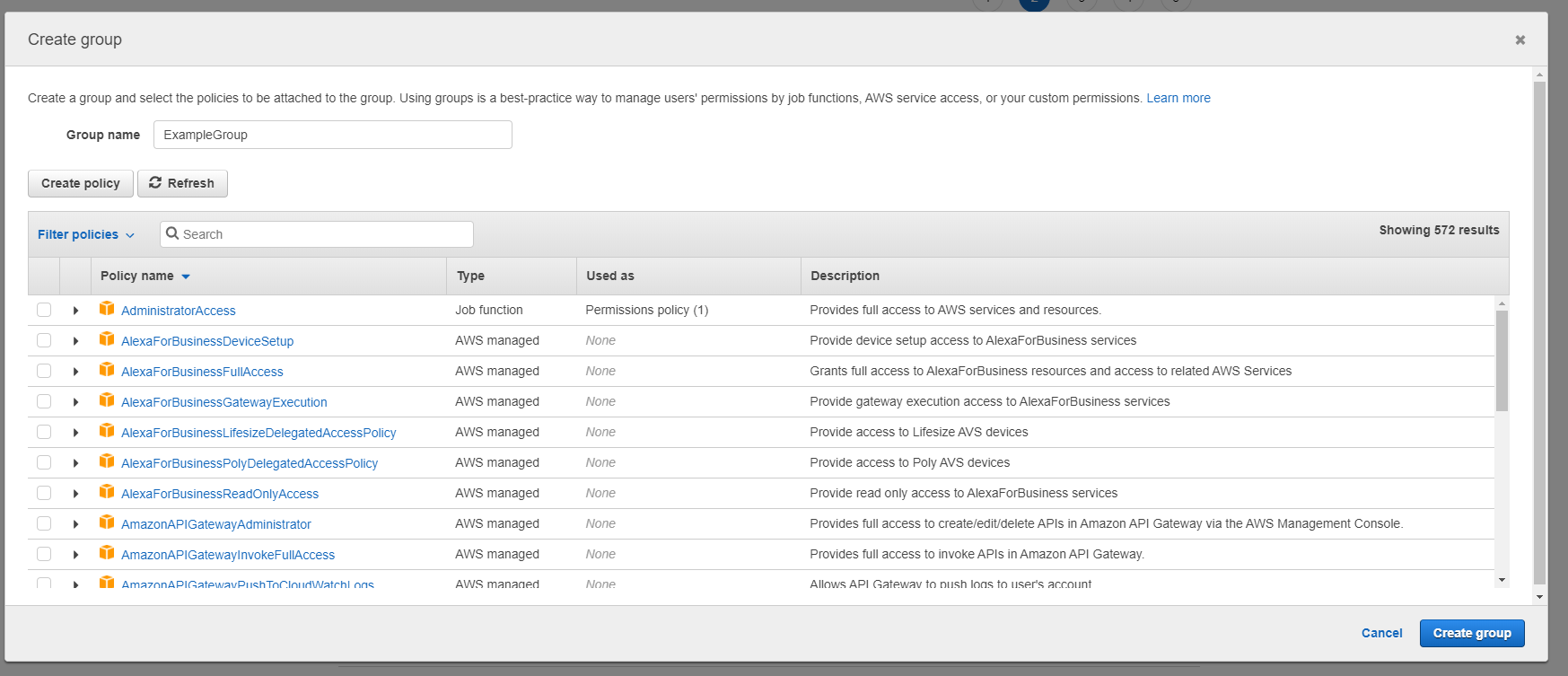Click the AlexaForBusinessPolyDelegatedAccessPolicy box icon
The width and height of the screenshot is (1568, 676).
(x=107, y=461)
